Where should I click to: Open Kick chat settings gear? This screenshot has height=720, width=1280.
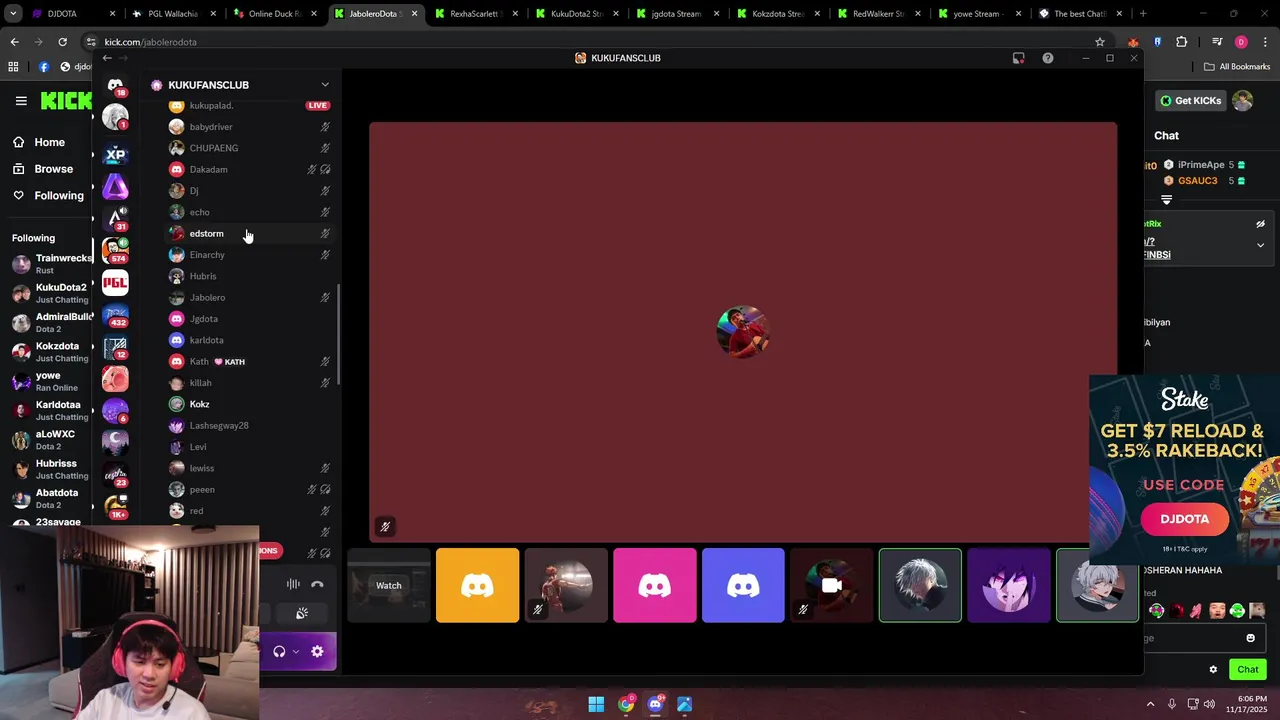point(1213,670)
